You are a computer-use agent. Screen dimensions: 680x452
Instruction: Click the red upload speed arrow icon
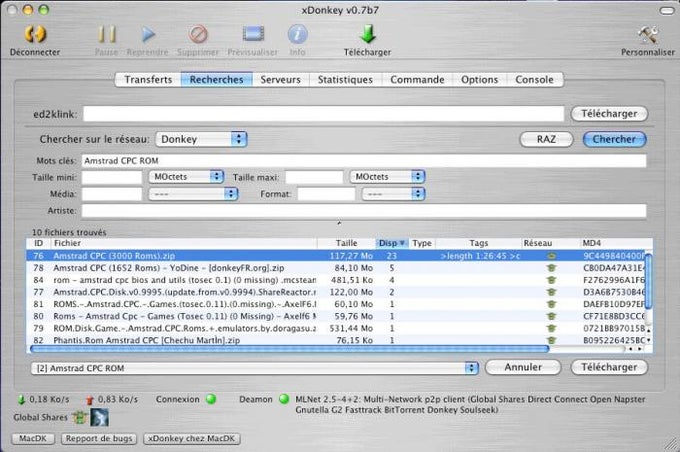(x=90, y=400)
